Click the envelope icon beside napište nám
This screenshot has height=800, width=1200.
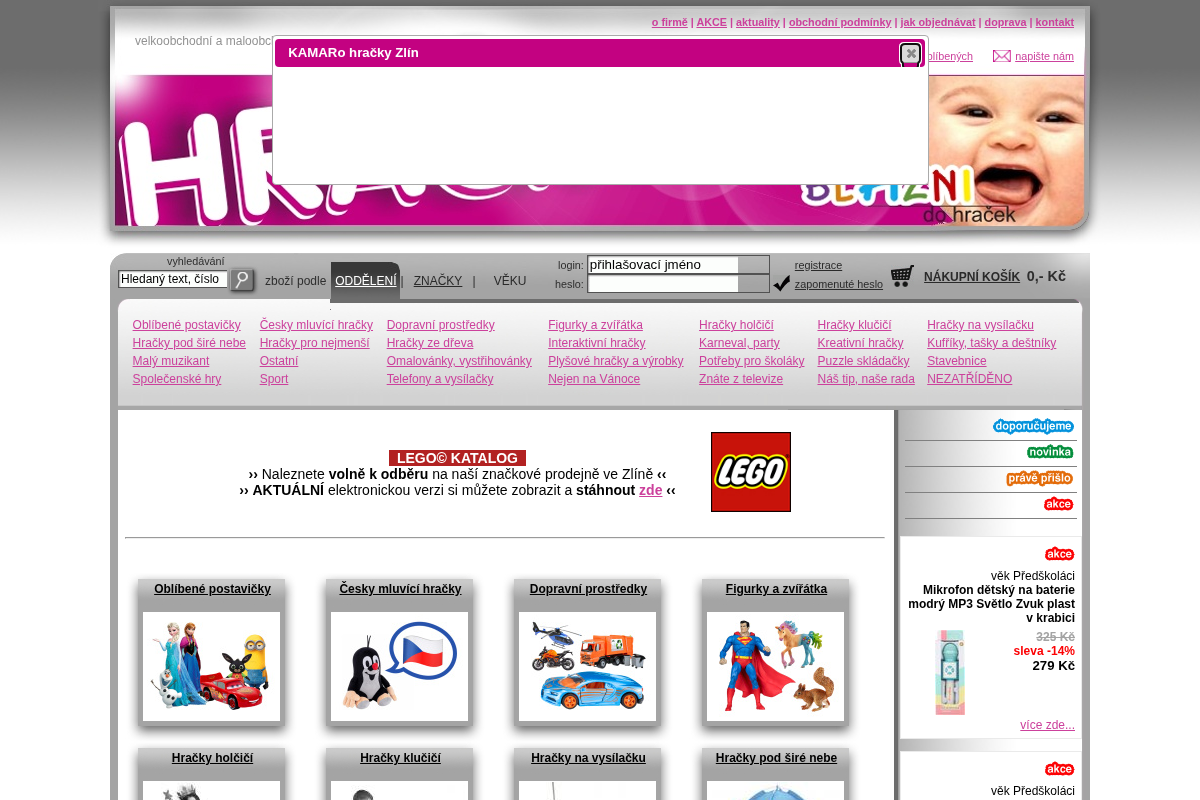[1001, 56]
